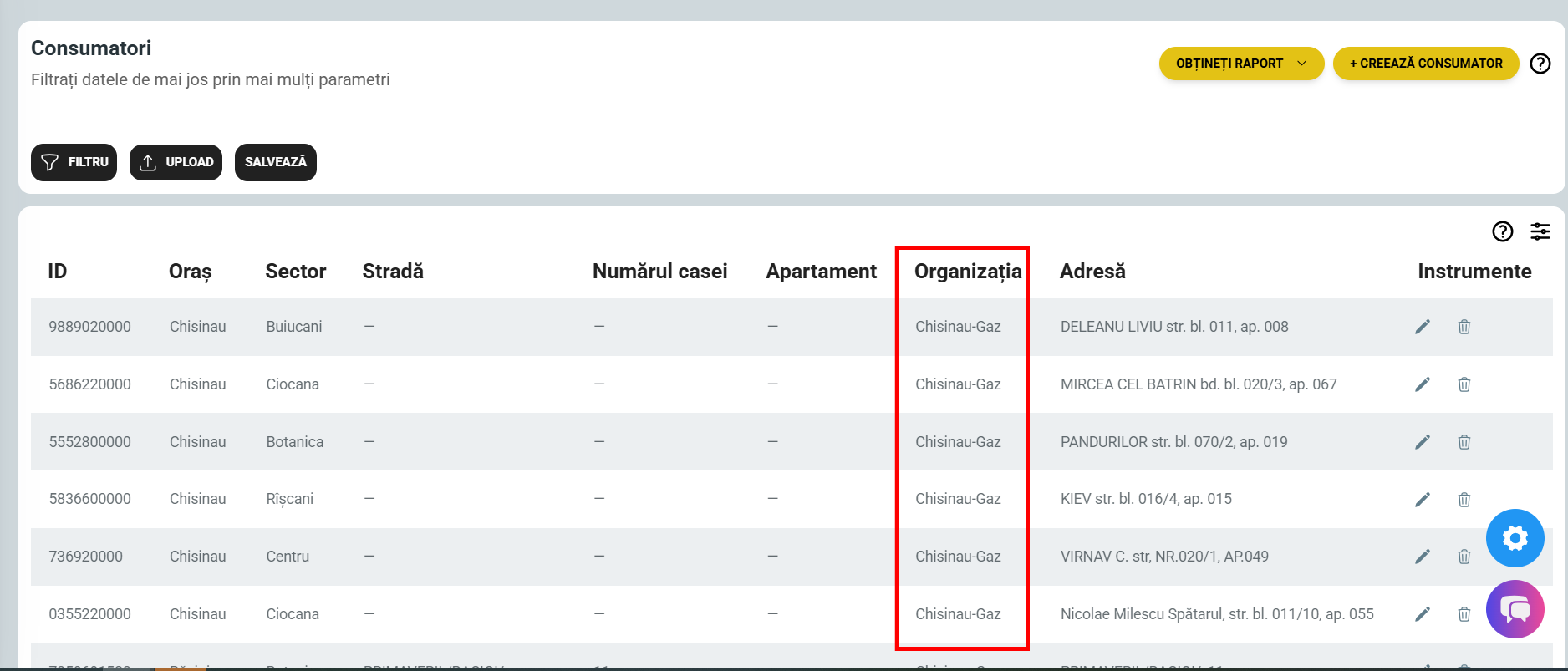Click trash icon for KIEV str. row
Viewport: 1568px width, 671px height.
coord(1464,500)
